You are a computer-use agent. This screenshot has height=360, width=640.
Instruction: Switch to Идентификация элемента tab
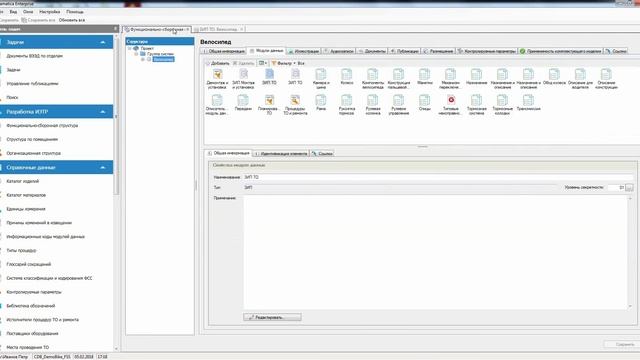tap(280, 153)
